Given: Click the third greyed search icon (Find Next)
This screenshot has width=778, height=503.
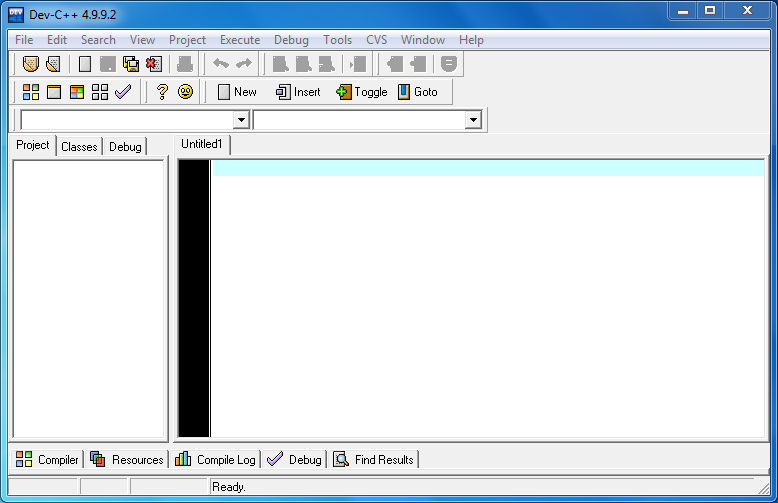Looking at the screenshot, I should click(x=326, y=64).
